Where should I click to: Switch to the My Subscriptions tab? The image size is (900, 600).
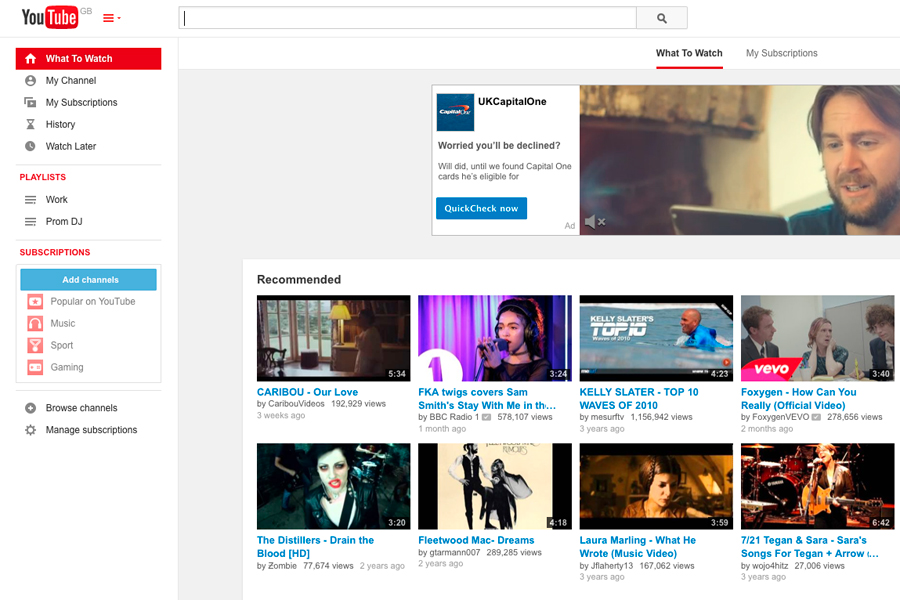[781, 53]
